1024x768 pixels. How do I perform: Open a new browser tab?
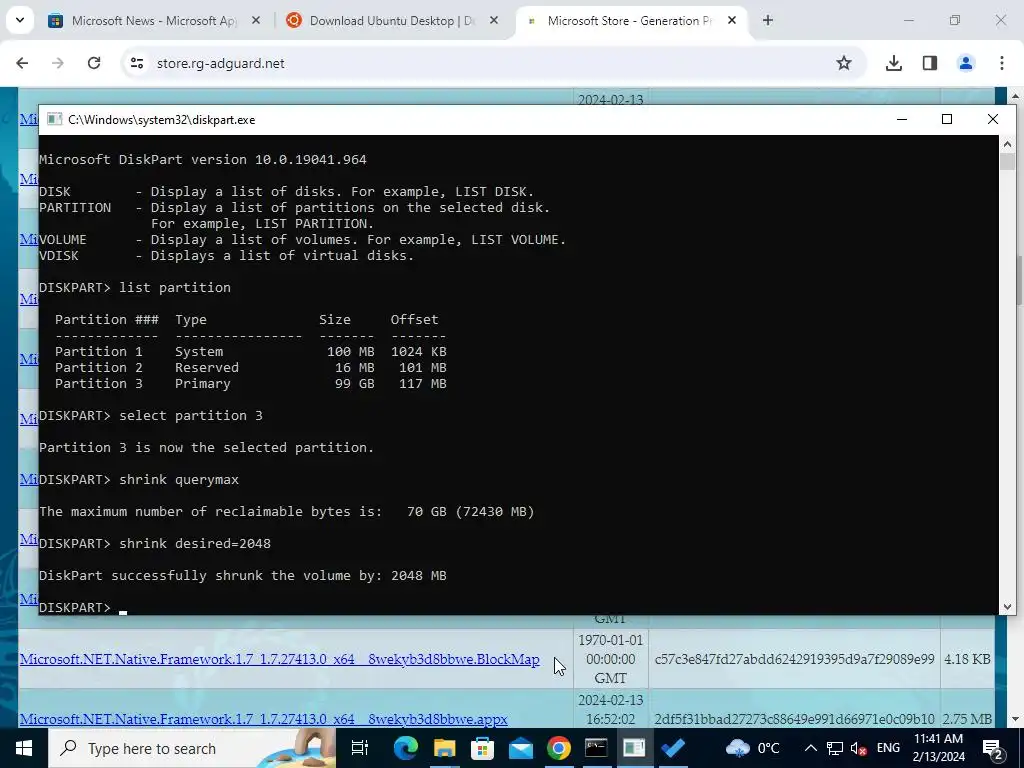(768, 21)
